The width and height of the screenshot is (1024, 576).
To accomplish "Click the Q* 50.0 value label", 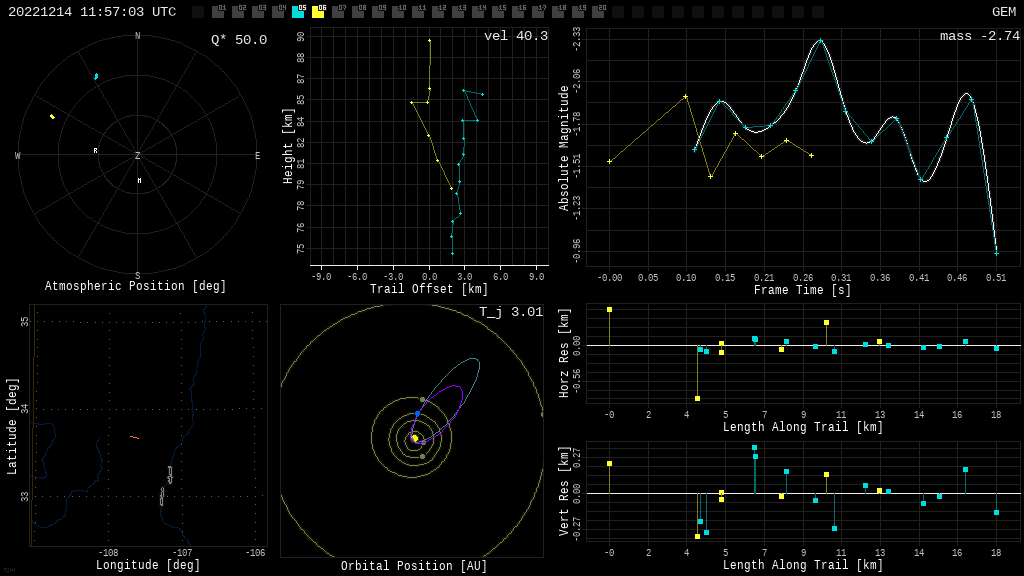I will 238,40.
